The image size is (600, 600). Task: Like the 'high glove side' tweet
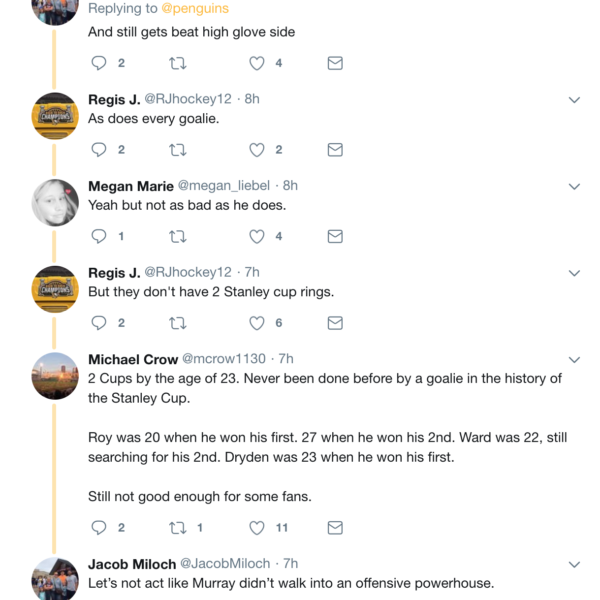tap(257, 63)
